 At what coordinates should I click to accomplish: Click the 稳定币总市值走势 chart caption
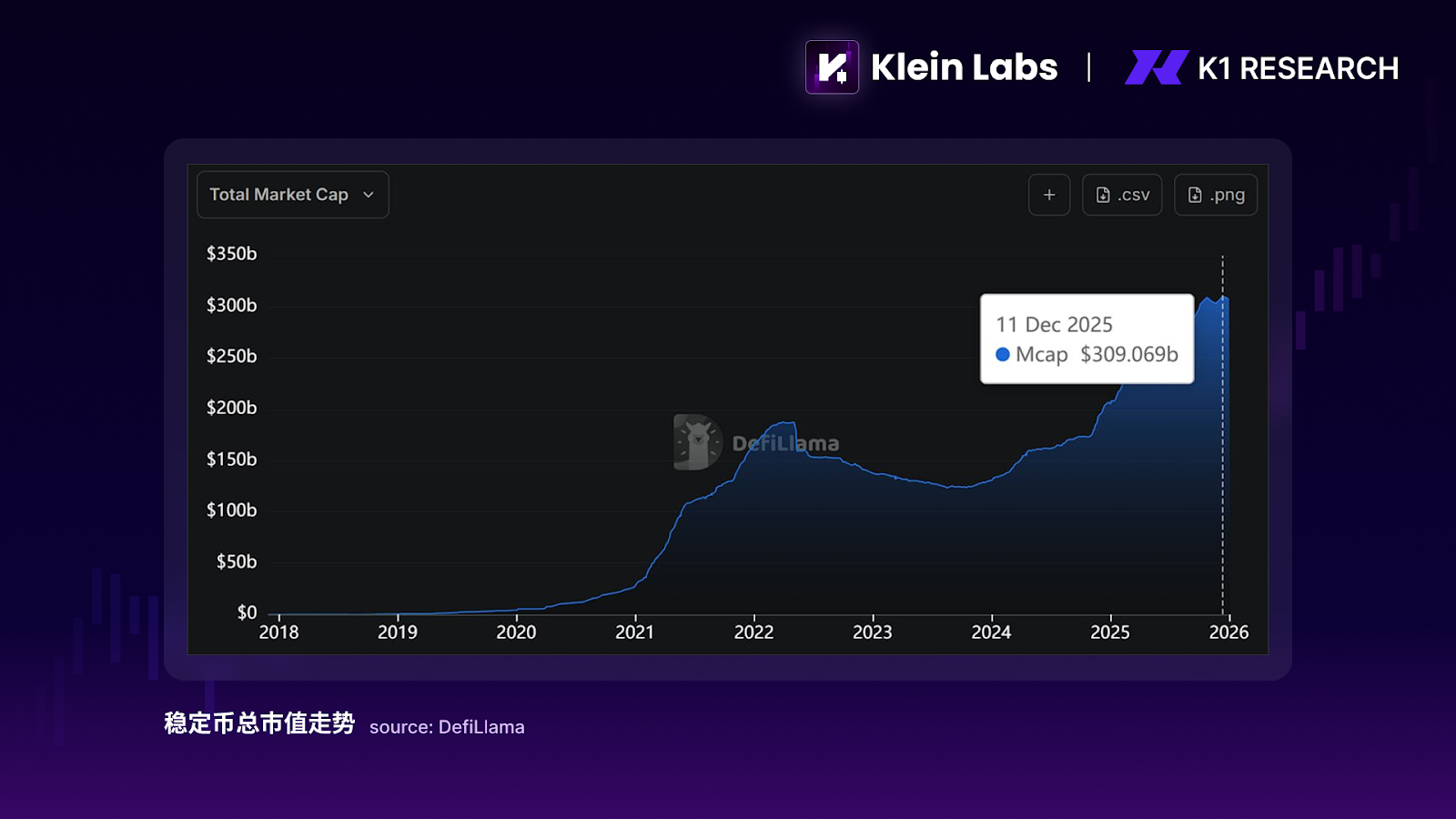[x=259, y=723]
